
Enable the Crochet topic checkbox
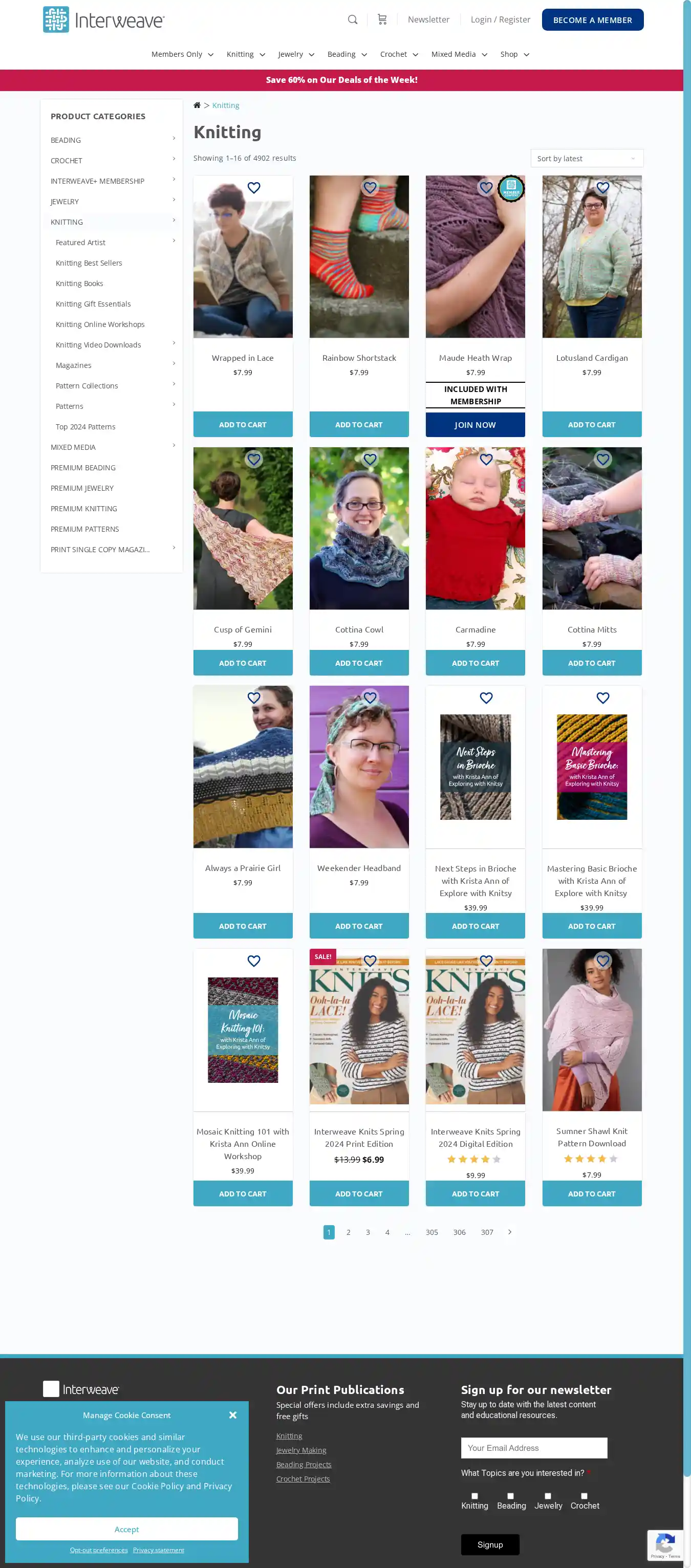tap(584, 1495)
